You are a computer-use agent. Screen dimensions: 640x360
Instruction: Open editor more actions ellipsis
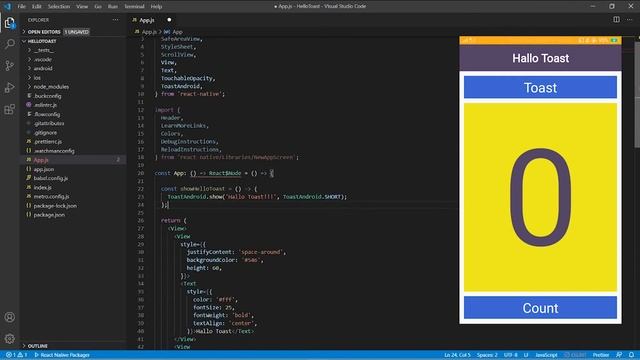tap(629, 20)
